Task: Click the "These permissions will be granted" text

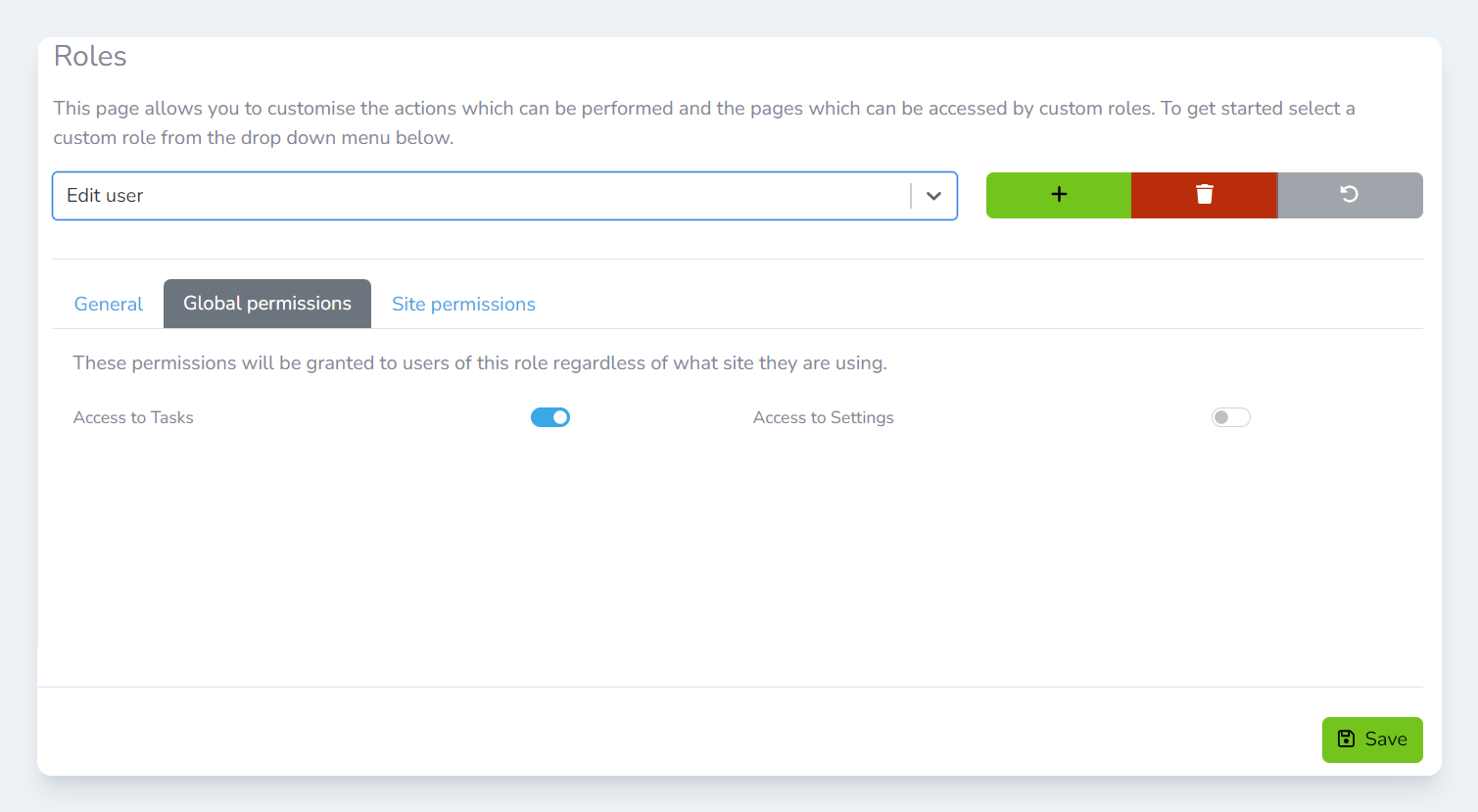Action: point(480,363)
